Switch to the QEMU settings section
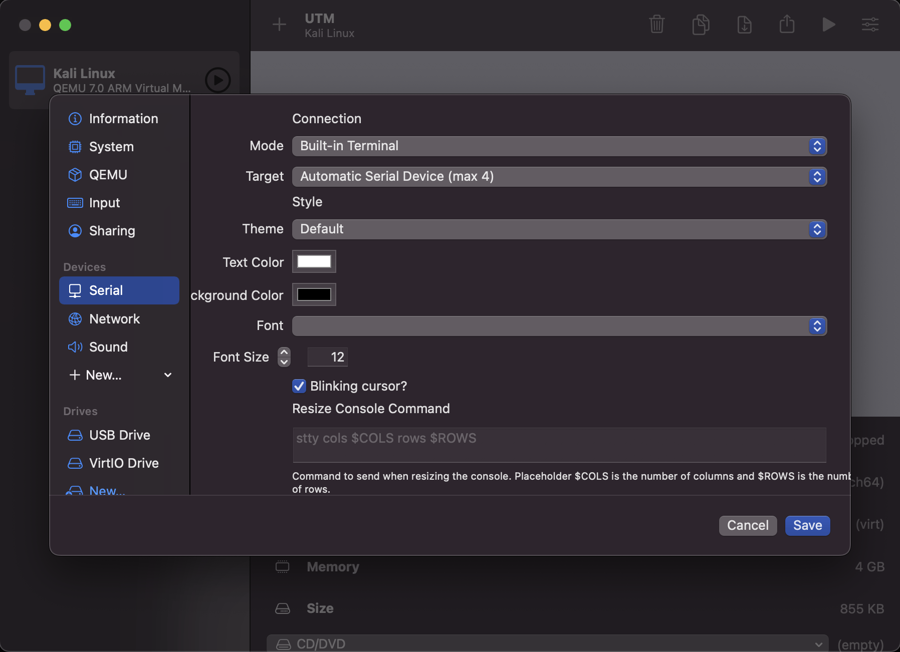Image resolution: width=900 pixels, height=652 pixels. click(x=108, y=175)
